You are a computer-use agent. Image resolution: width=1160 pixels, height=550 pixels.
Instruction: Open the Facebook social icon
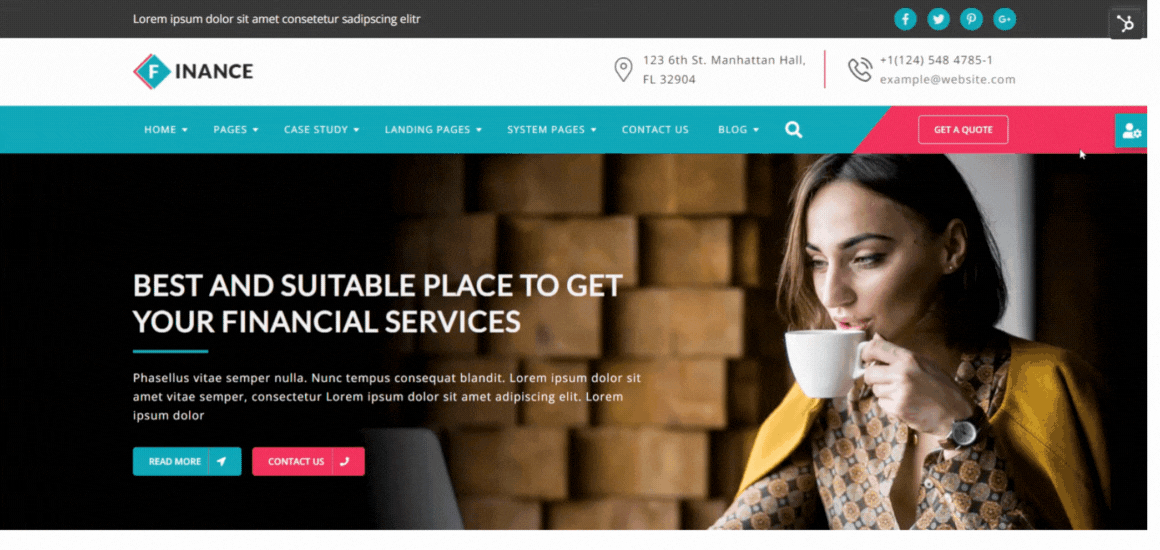coord(905,19)
